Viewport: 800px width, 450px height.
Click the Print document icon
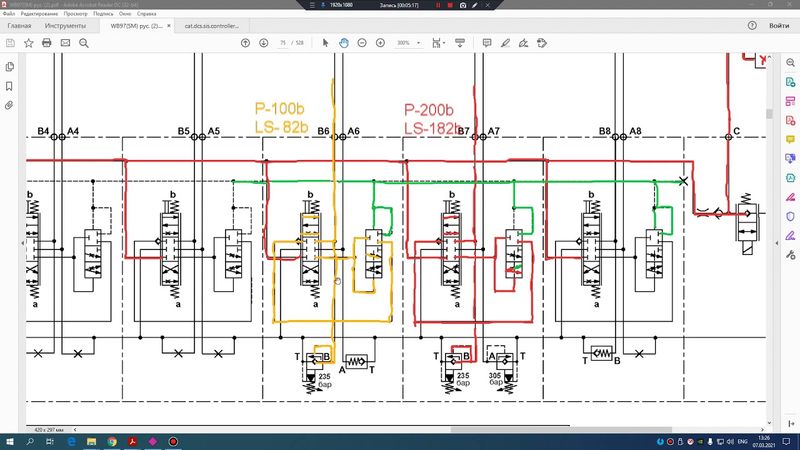47,43
